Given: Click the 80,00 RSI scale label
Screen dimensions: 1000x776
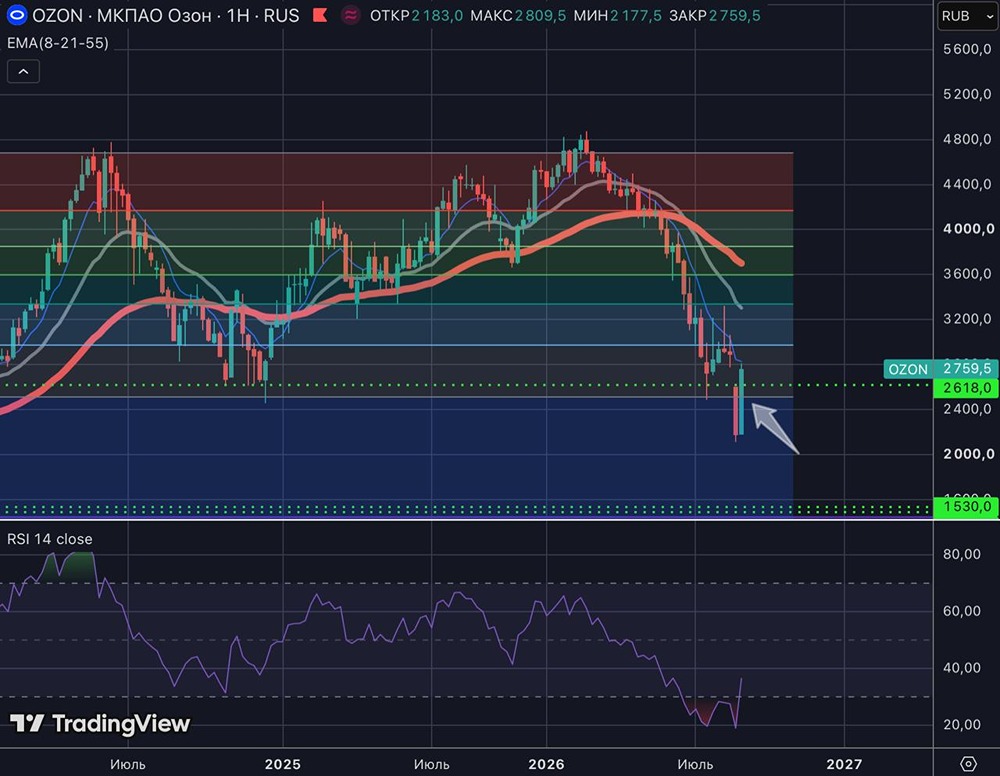Looking at the screenshot, I should tap(962, 553).
